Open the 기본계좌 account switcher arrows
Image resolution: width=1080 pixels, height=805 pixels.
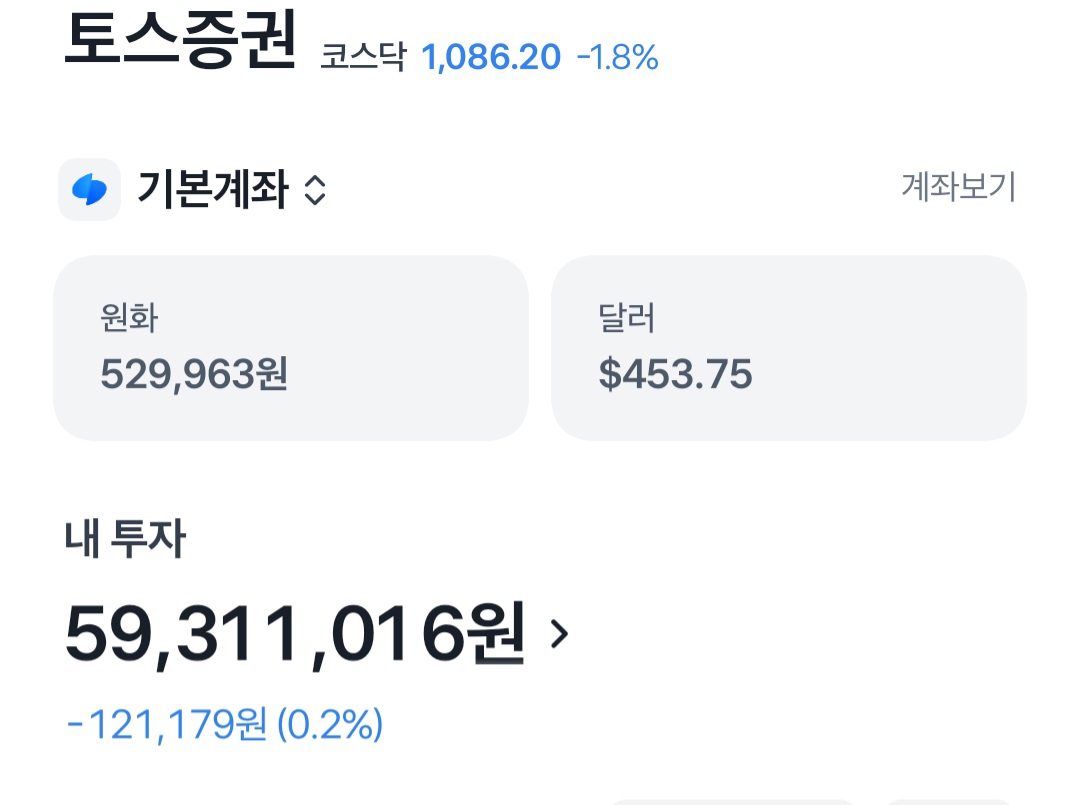coord(315,190)
